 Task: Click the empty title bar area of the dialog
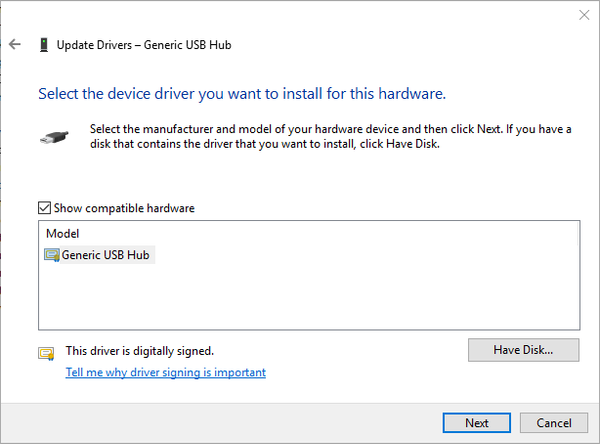pos(300,15)
